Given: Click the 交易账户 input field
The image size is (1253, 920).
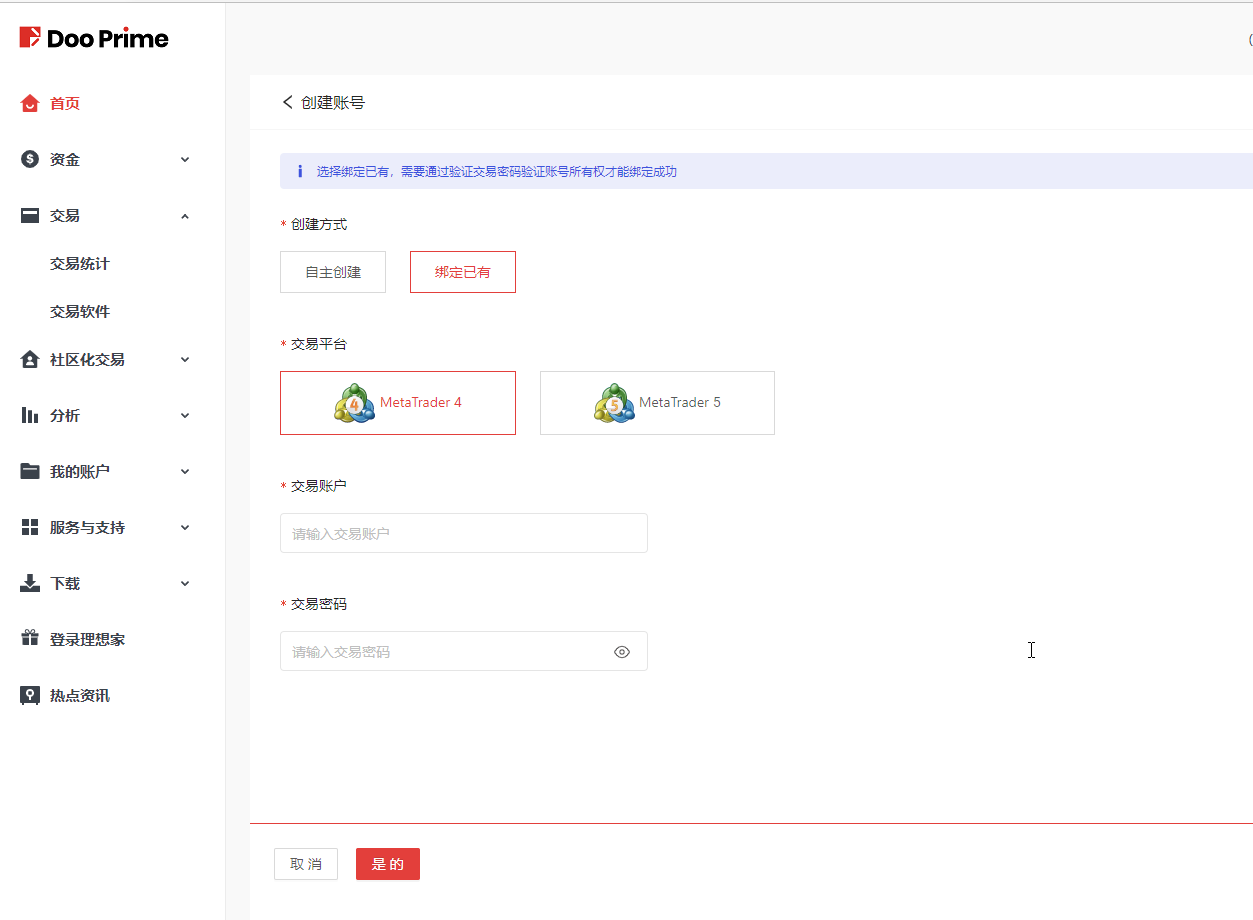Looking at the screenshot, I should [463, 533].
